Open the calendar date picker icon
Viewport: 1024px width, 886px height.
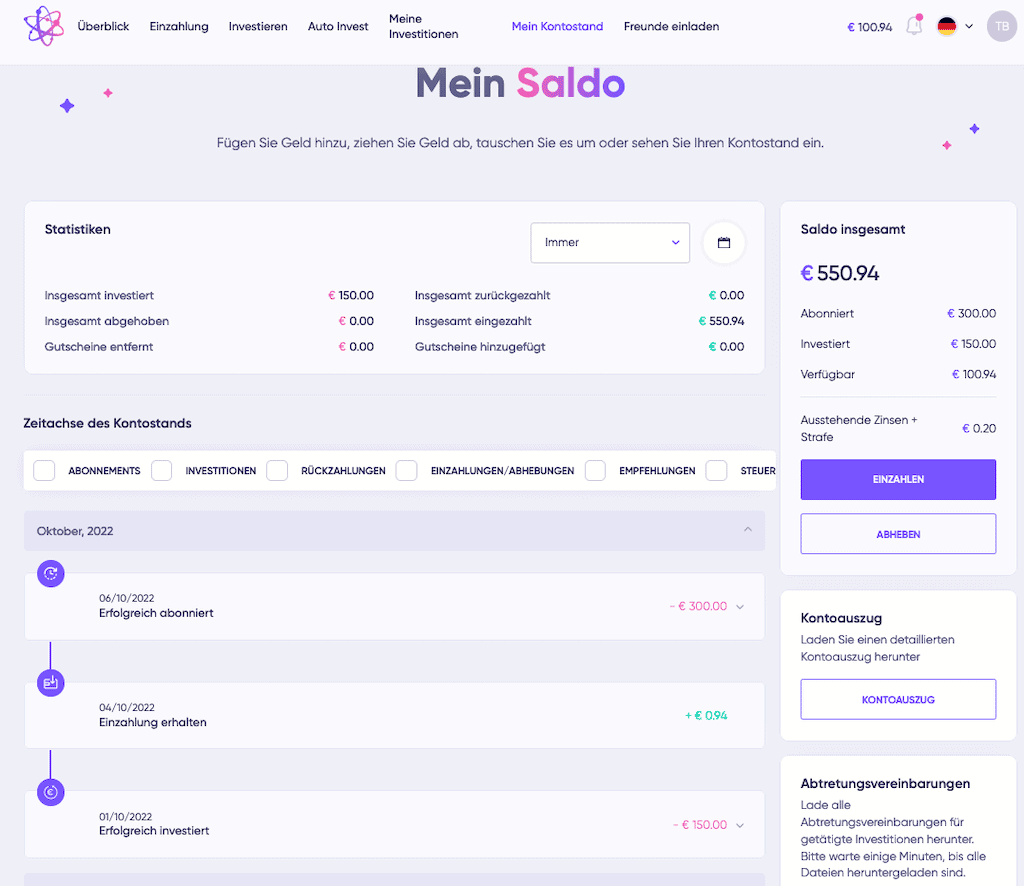[724, 243]
